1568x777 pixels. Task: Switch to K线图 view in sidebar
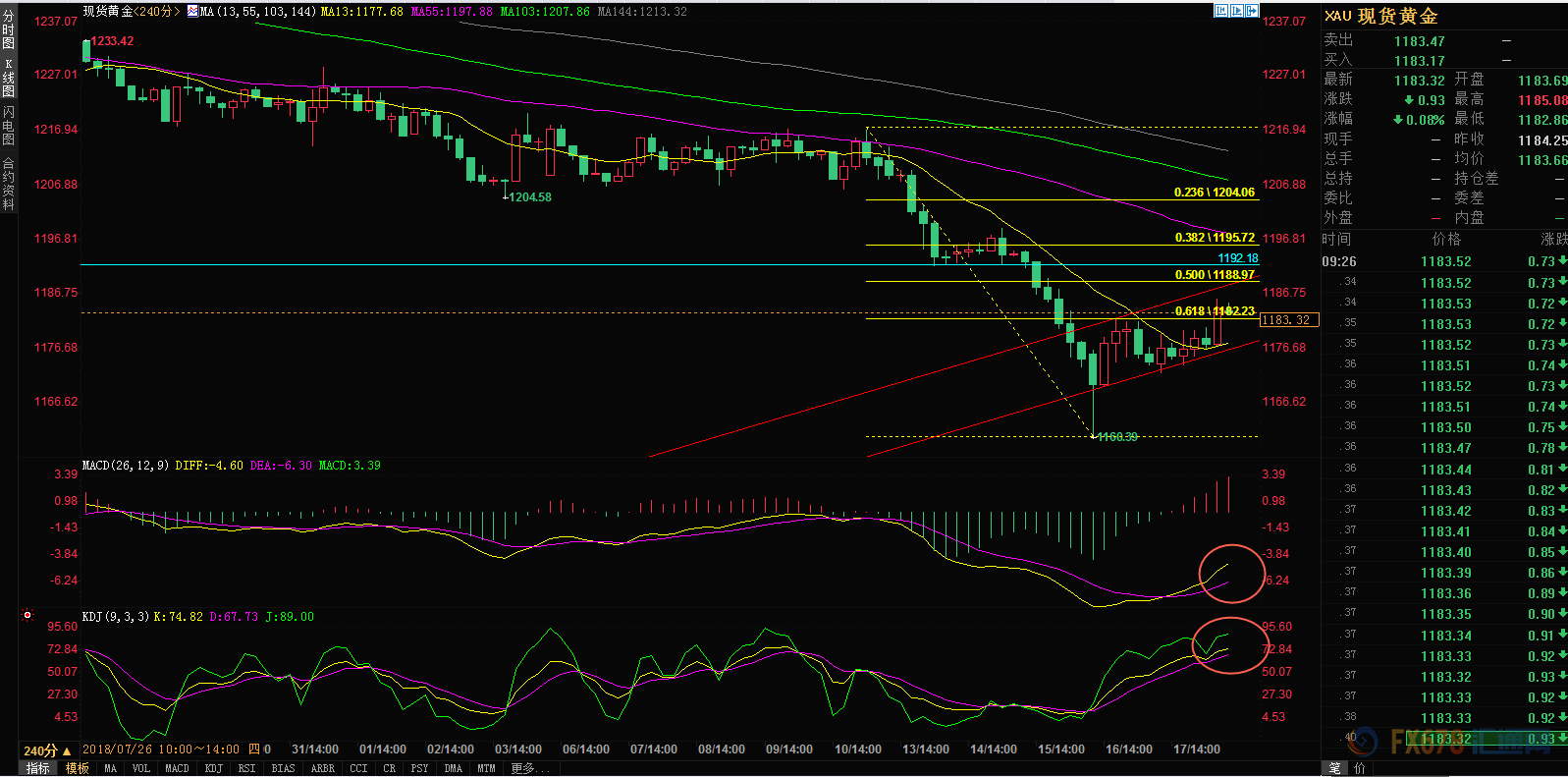pyautogui.click(x=9, y=79)
